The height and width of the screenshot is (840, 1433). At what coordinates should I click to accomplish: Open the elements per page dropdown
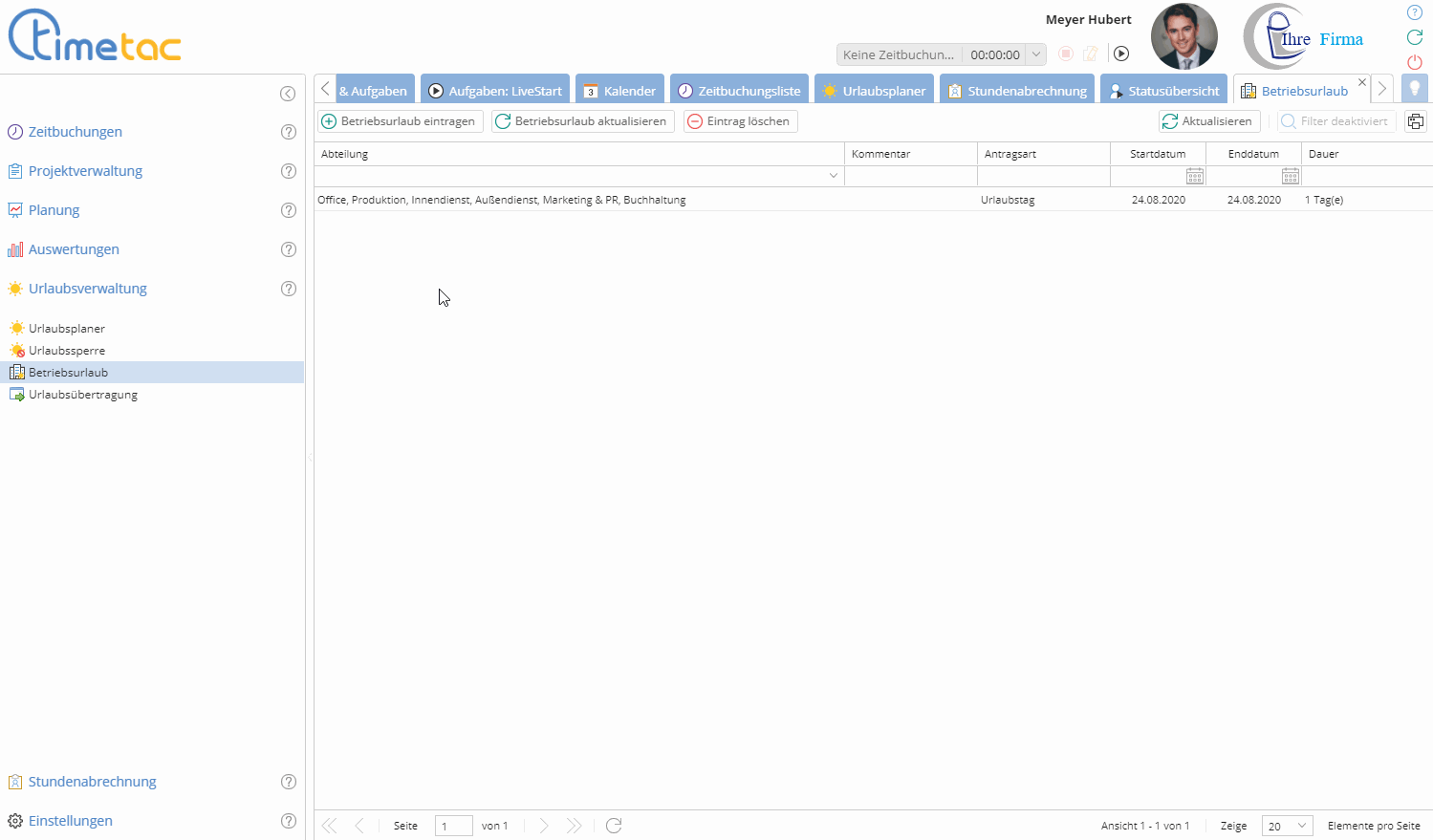pos(1287,826)
